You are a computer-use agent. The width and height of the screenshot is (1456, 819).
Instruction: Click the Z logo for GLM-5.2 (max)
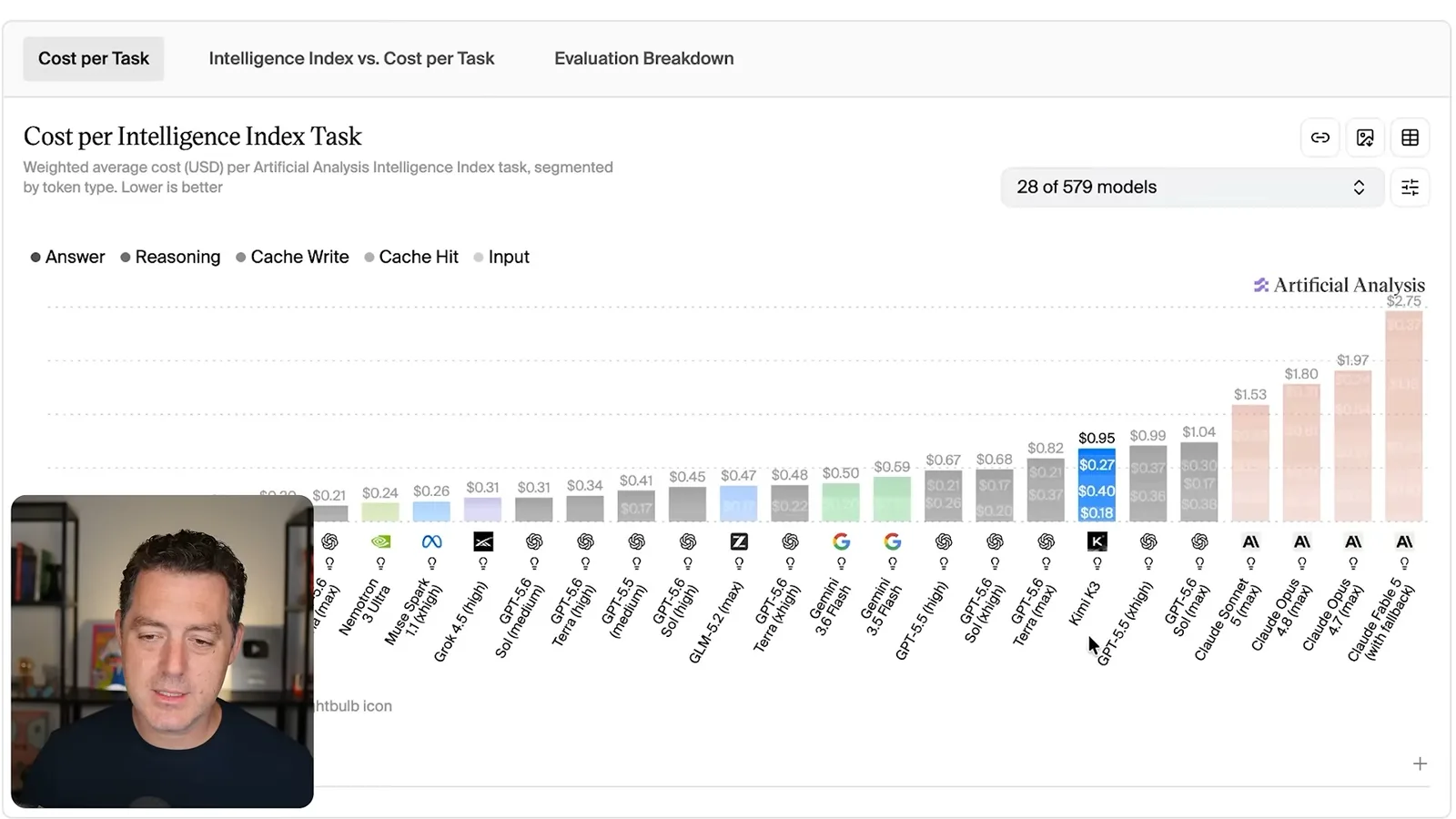coord(739,541)
